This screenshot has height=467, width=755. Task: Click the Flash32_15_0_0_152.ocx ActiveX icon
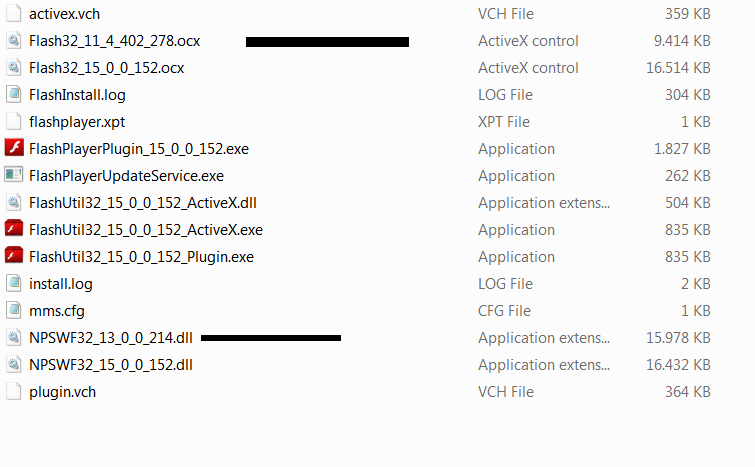pos(13,67)
